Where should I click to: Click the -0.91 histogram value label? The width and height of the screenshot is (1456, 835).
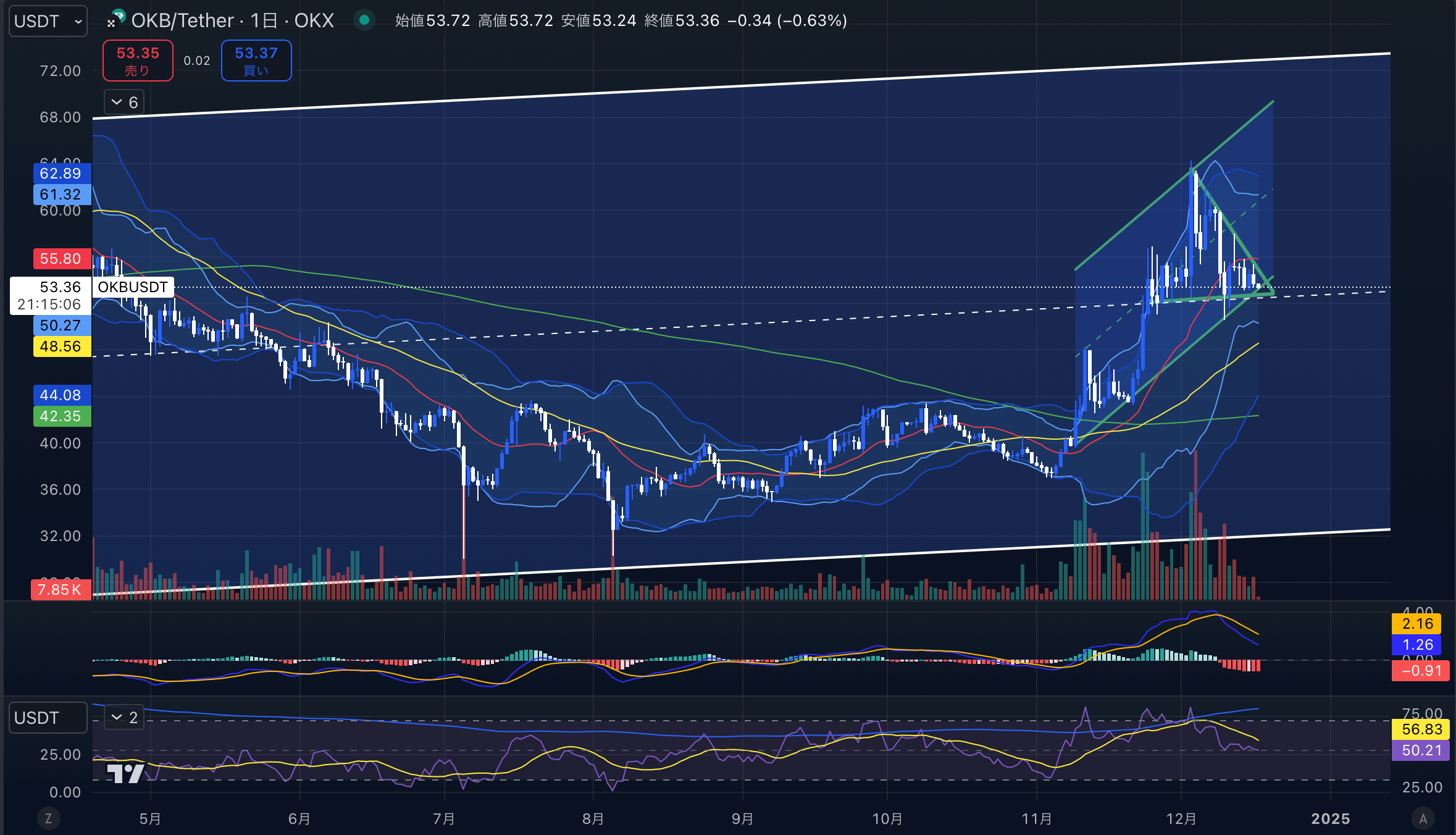click(1421, 671)
